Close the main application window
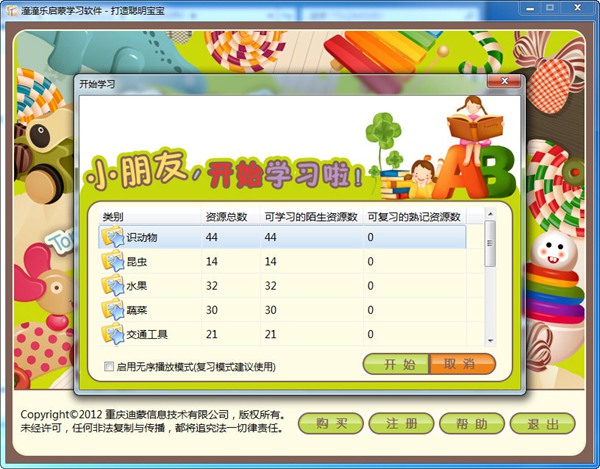This screenshot has height=469, width=600. click(x=577, y=8)
